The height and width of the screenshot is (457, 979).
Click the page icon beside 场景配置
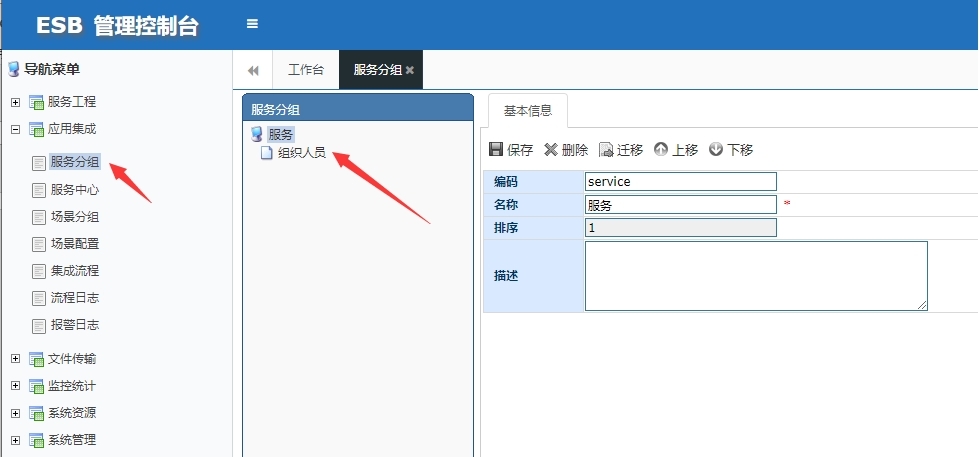(39, 244)
